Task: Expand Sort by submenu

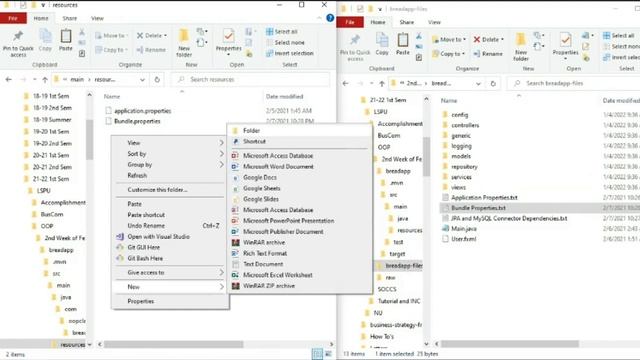Action: 170,154
